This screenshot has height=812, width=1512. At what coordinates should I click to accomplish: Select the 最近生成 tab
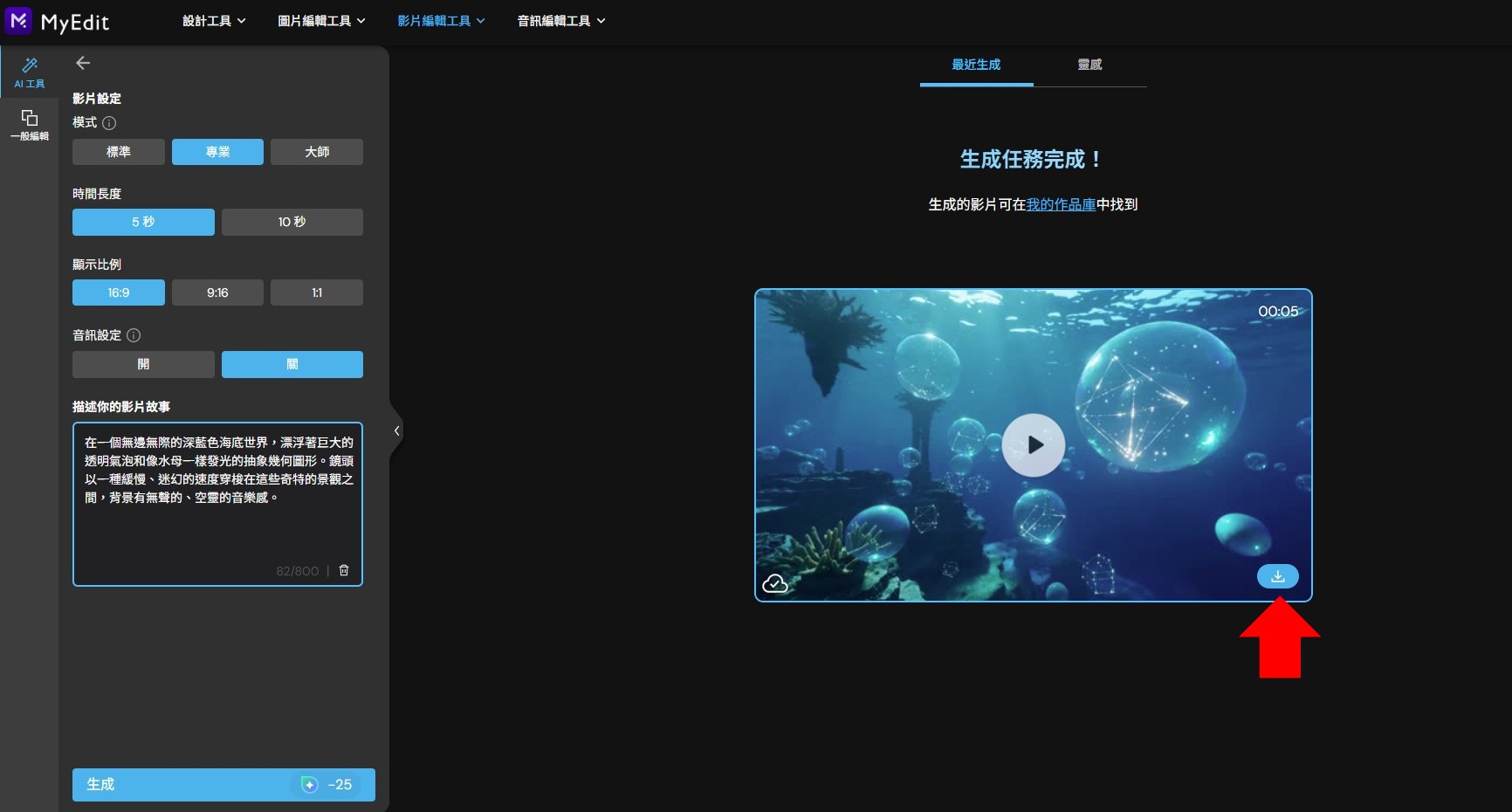point(975,65)
